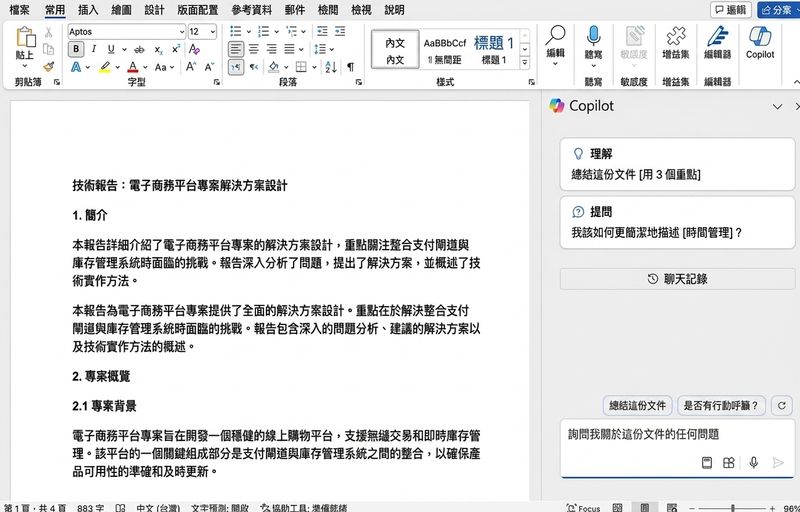
Task: Click the Copilot ribbon button
Action: 760,43
